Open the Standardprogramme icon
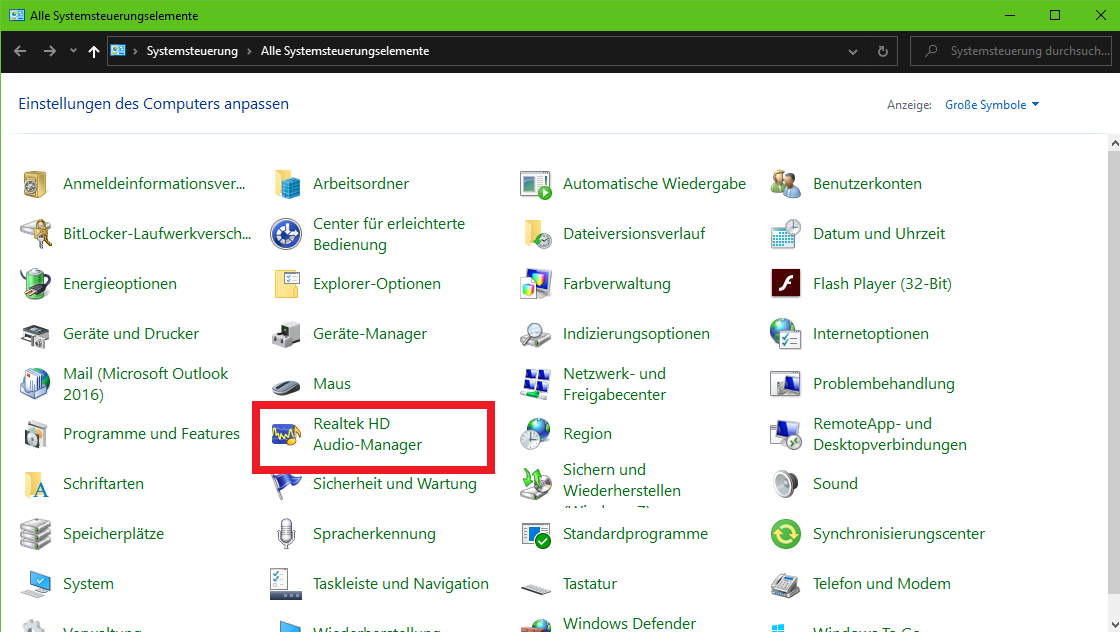This screenshot has height=632, width=1120. tap(536, 535)
